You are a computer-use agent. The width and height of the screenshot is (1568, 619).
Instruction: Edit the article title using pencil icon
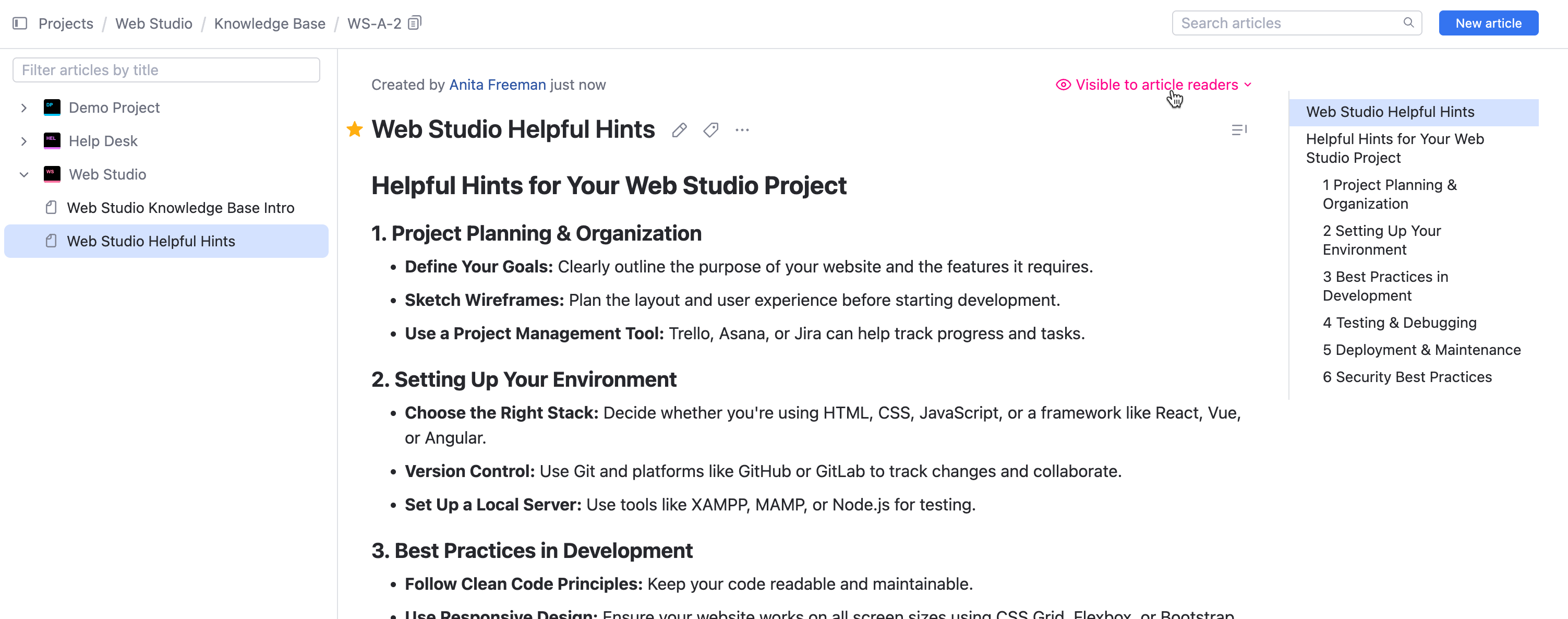click(679, 129)
